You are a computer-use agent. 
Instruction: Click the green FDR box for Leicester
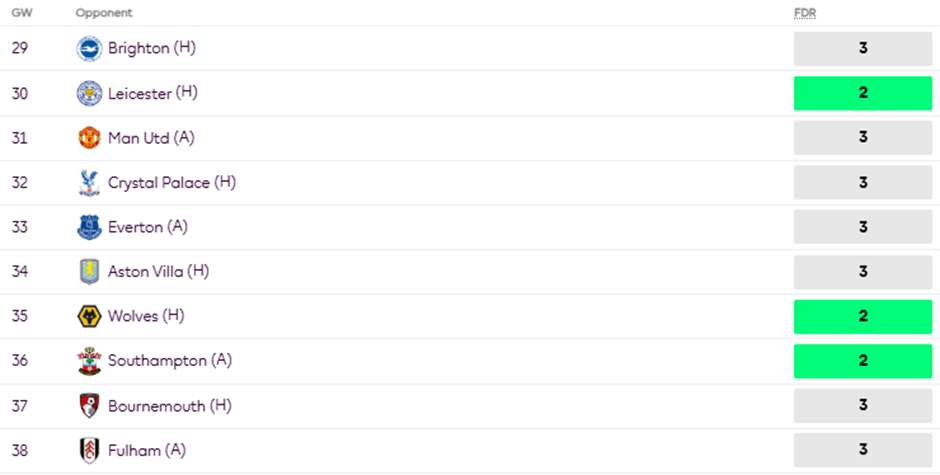[862, 94]
